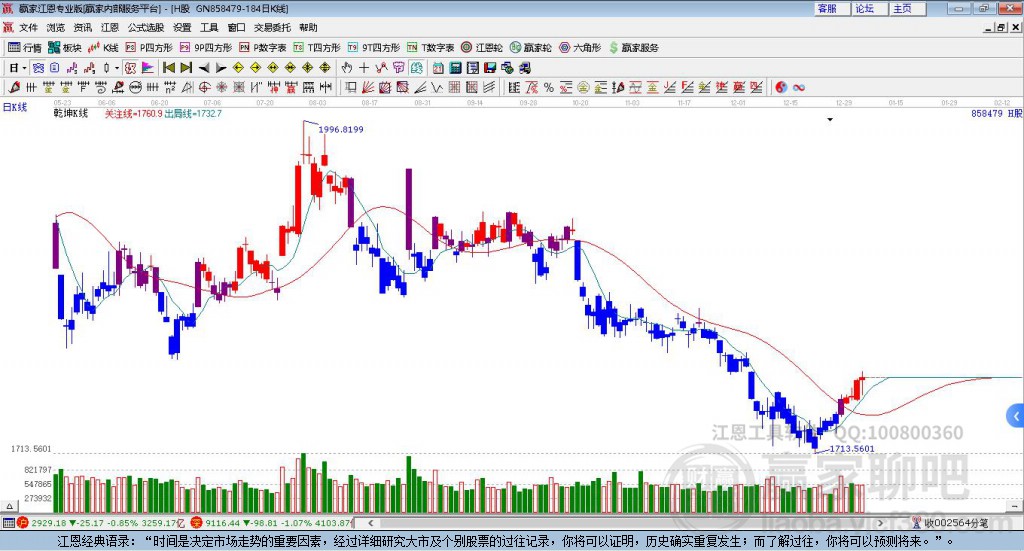Toggle the highlighted brain-map toolbar button

[x=417, y=68]
